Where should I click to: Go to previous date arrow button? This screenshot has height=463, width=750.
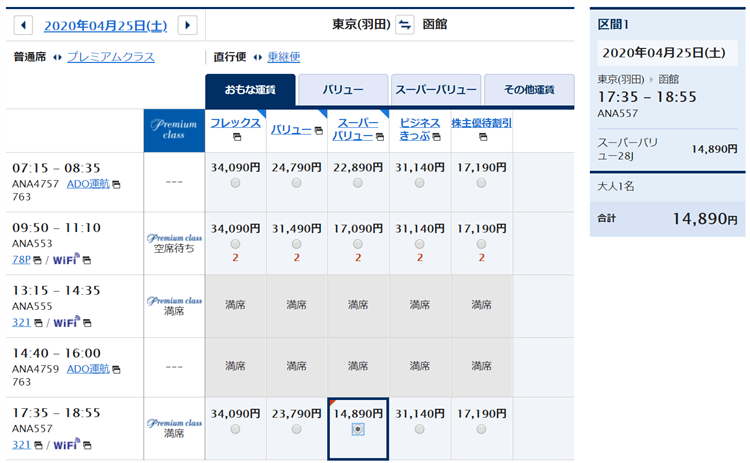coord(24,25)
